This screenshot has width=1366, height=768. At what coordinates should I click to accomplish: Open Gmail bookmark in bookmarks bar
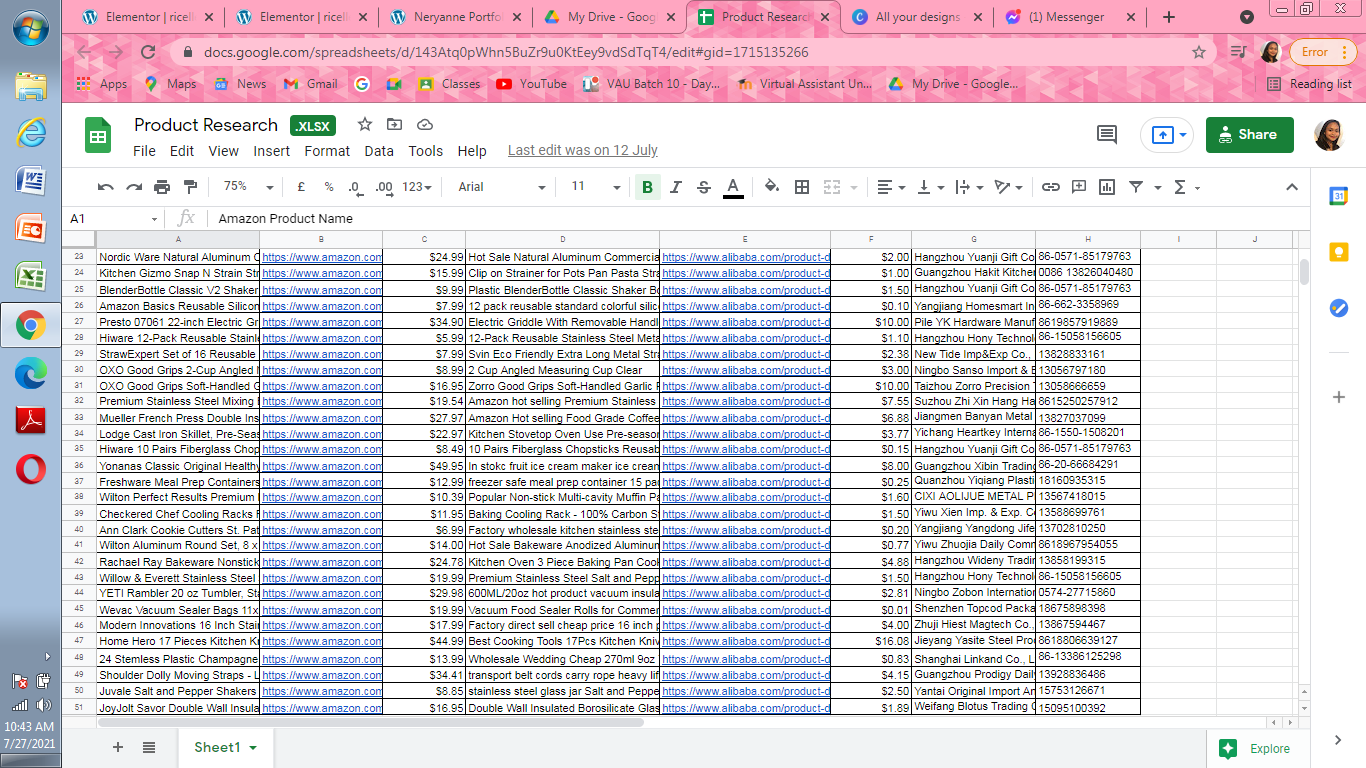pos(310,84)
